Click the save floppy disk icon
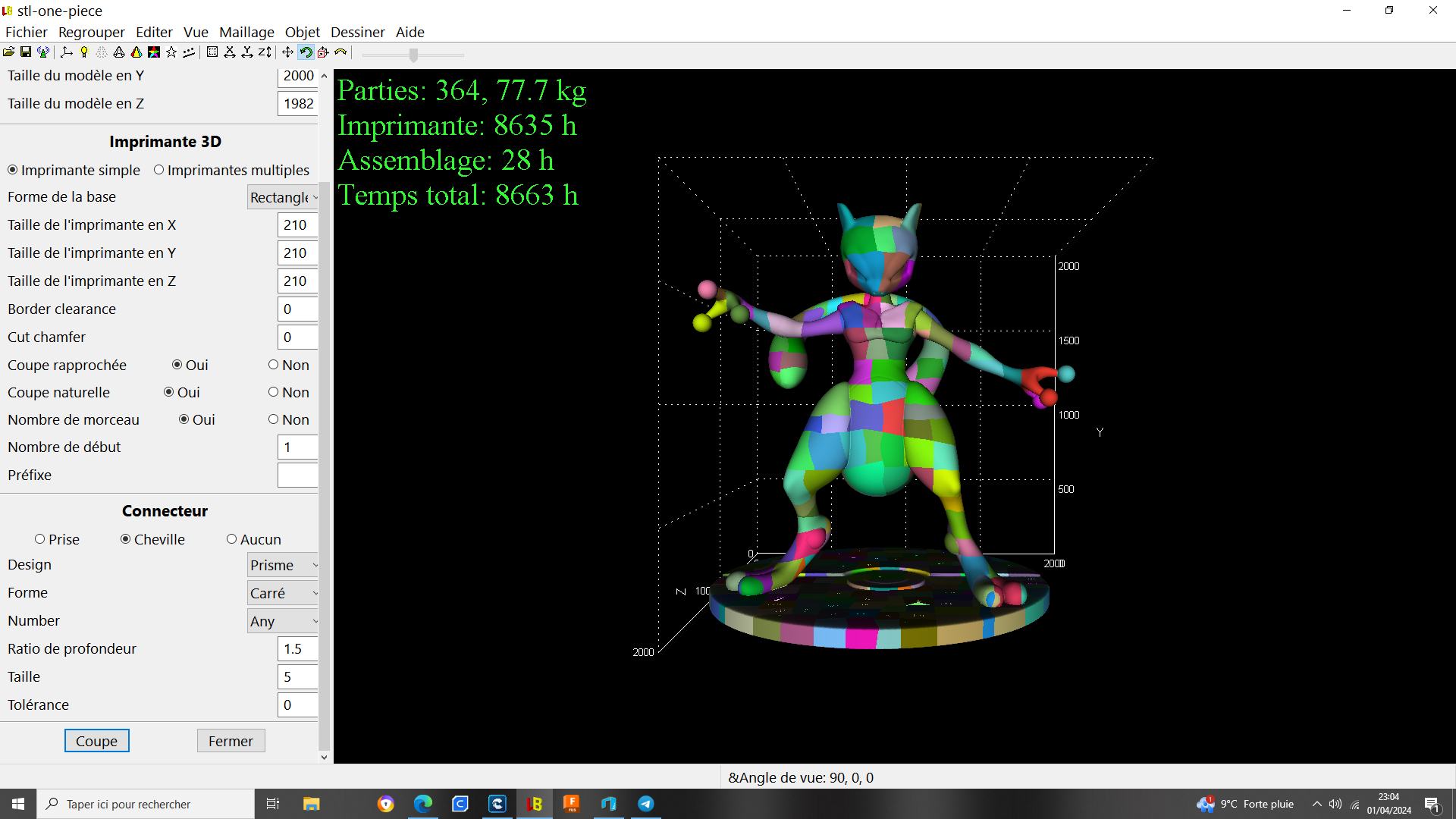Viewport: 1456px width, 819px height. tap(26, 52)
